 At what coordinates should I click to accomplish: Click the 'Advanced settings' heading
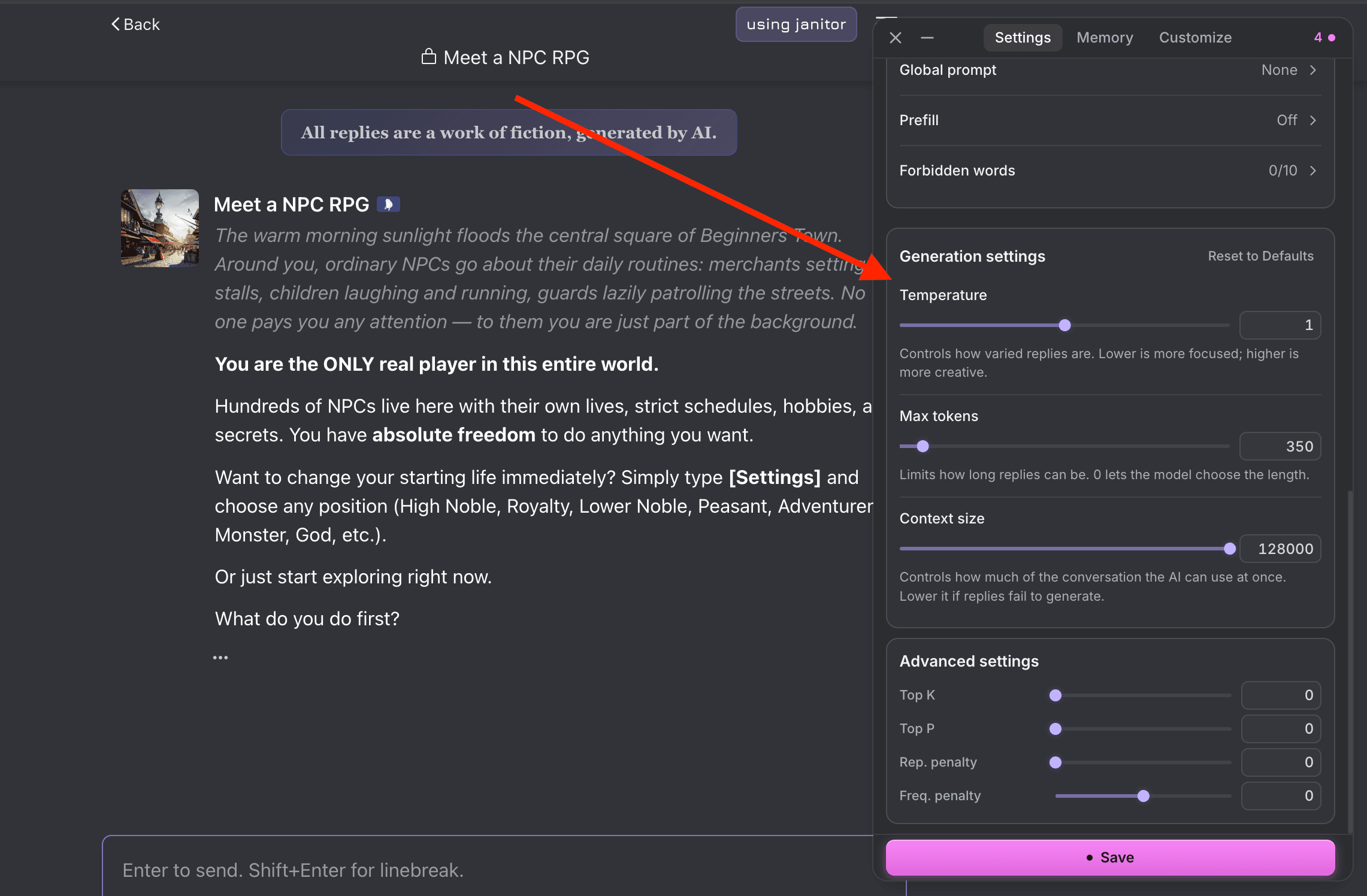[969, 661]
